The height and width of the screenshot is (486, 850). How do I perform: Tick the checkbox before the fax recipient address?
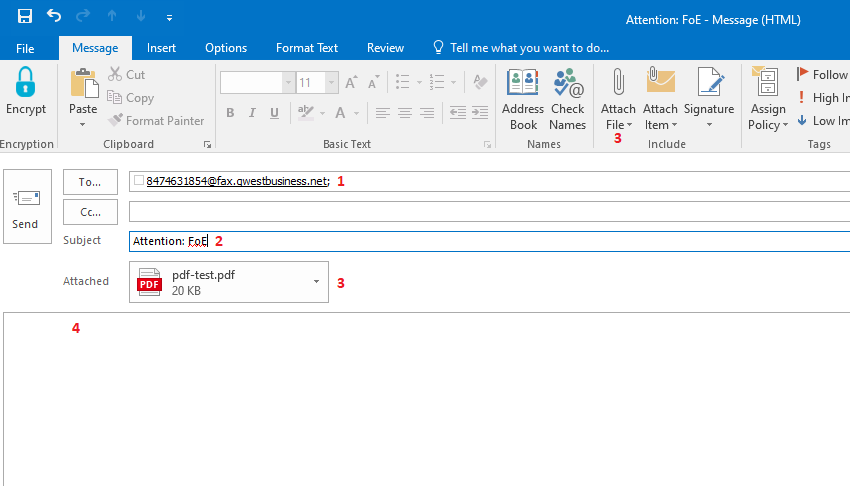click(x=139, y=181)
